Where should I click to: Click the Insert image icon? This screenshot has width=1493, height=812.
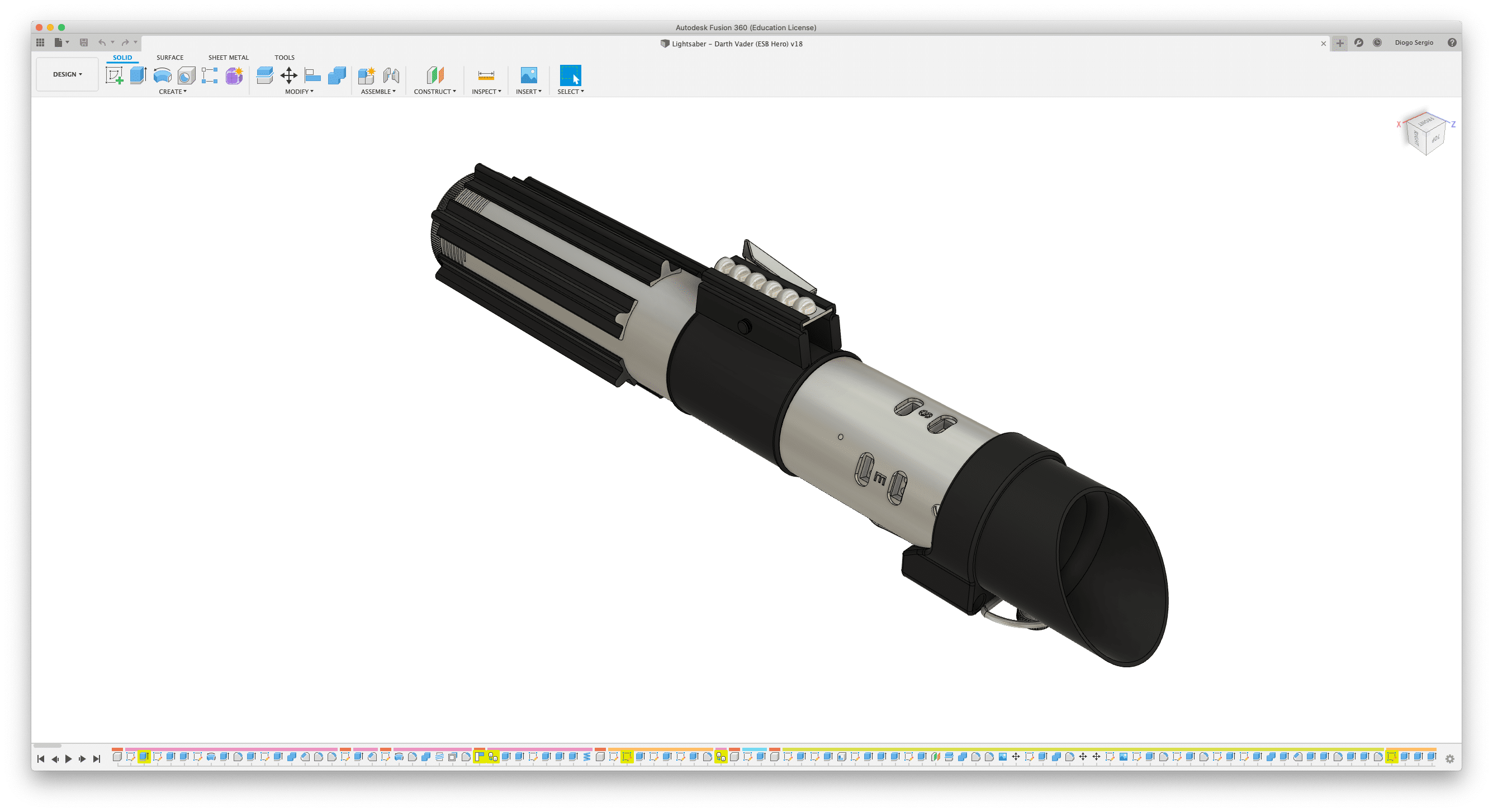click(x=529, y=75)
